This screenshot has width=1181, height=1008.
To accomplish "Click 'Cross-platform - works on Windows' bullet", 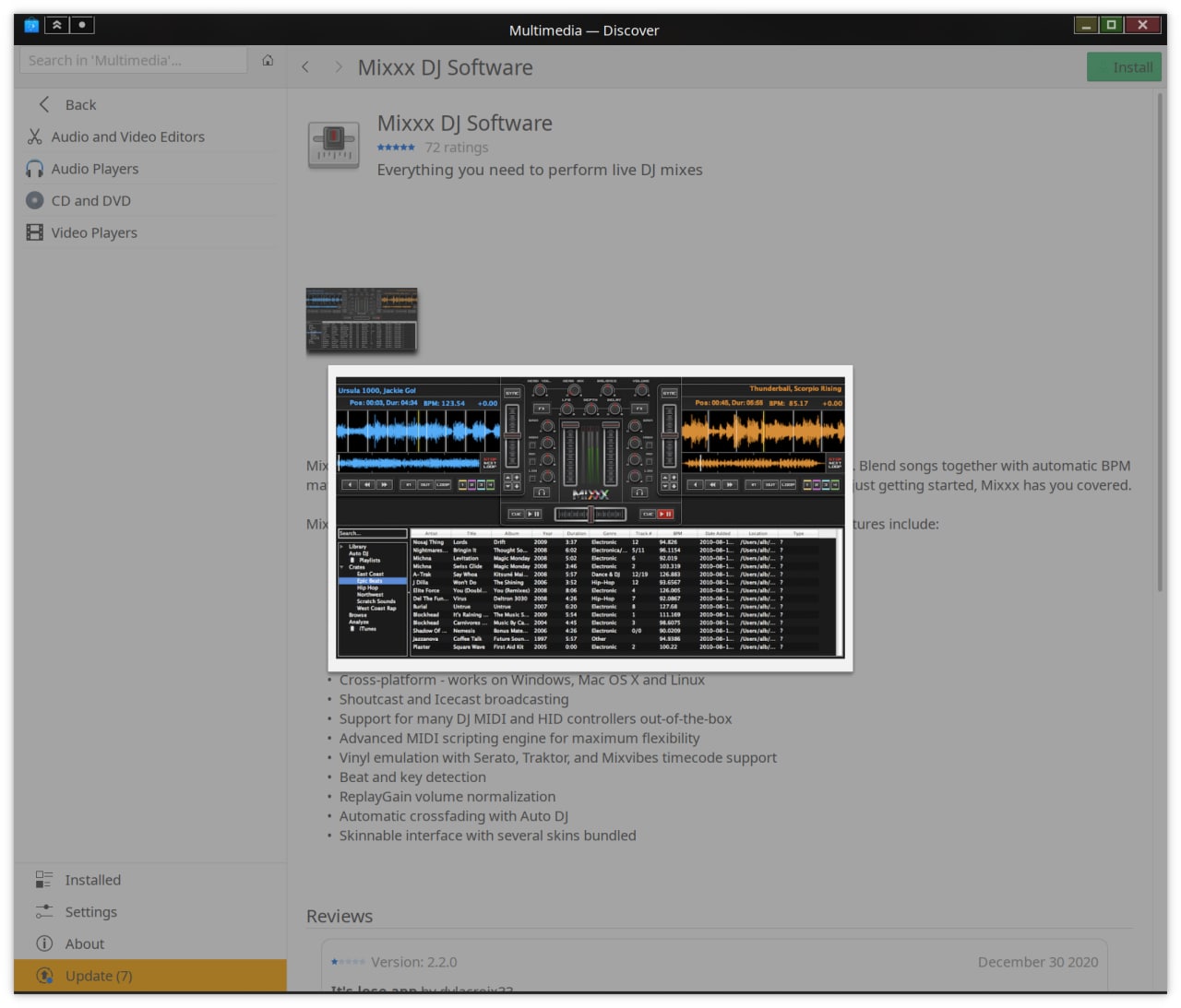I will [x=522, y=680].
